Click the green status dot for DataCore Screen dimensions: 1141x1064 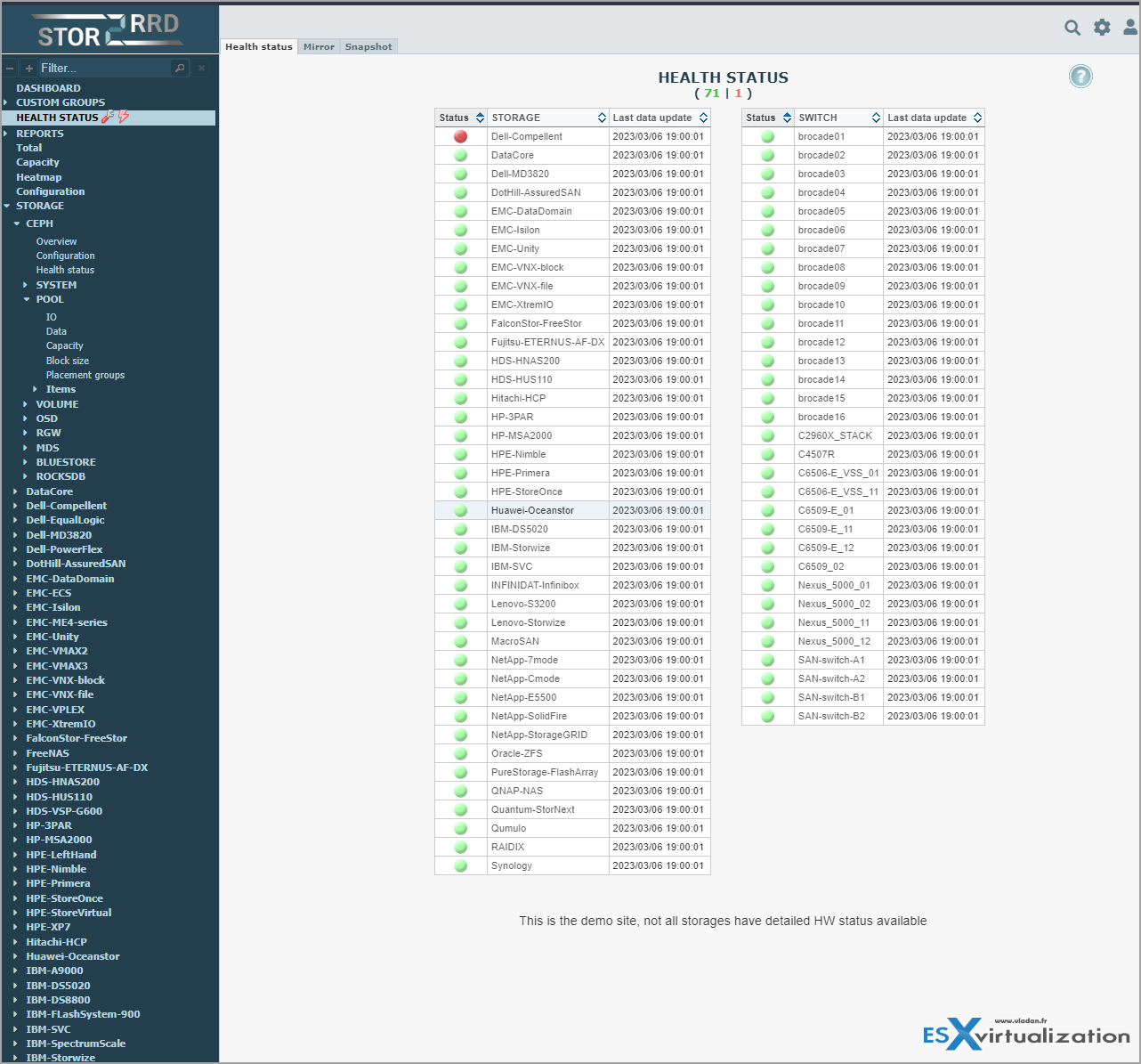[460, 155]
